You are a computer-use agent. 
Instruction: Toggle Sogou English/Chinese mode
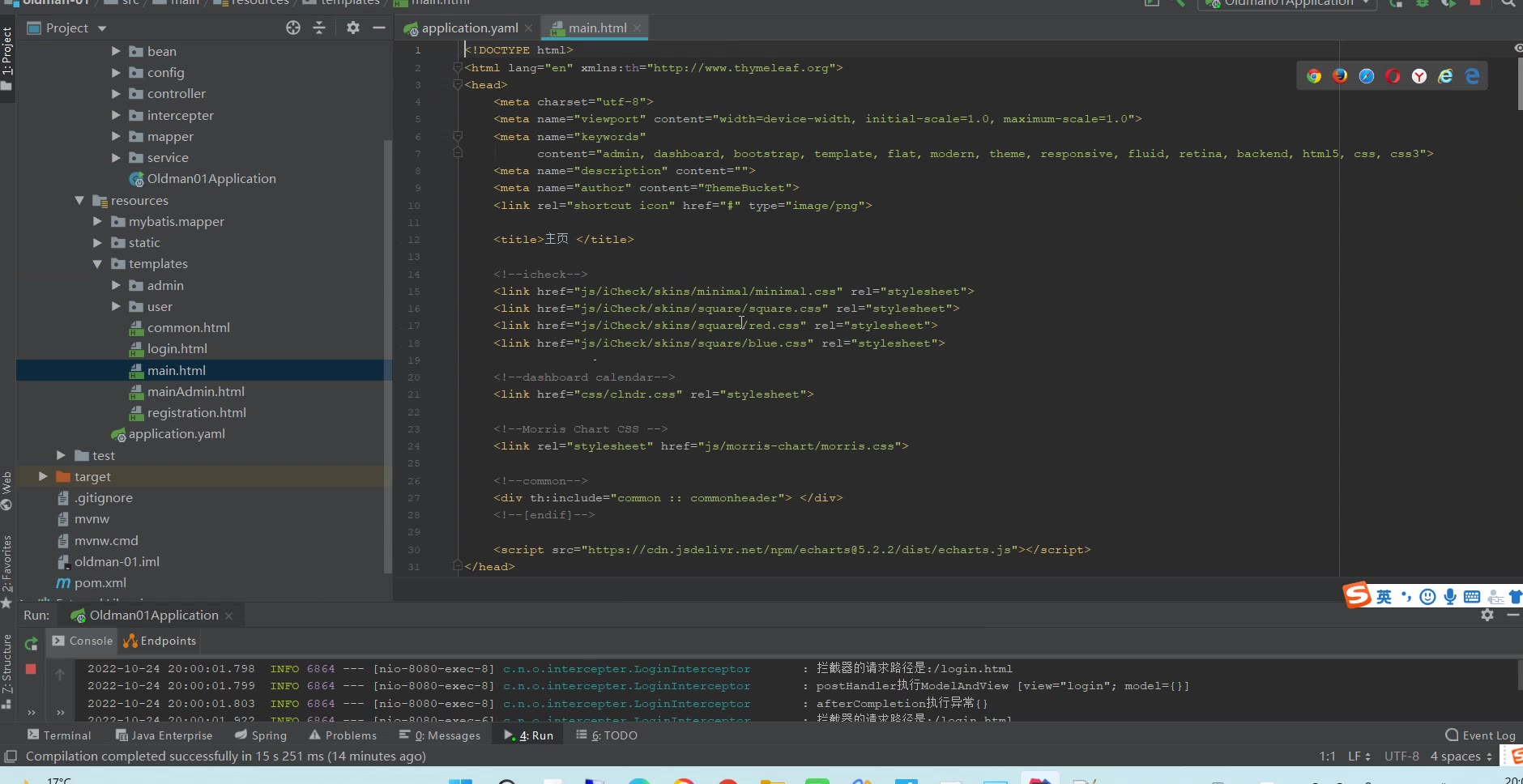tap(1384, 597)
